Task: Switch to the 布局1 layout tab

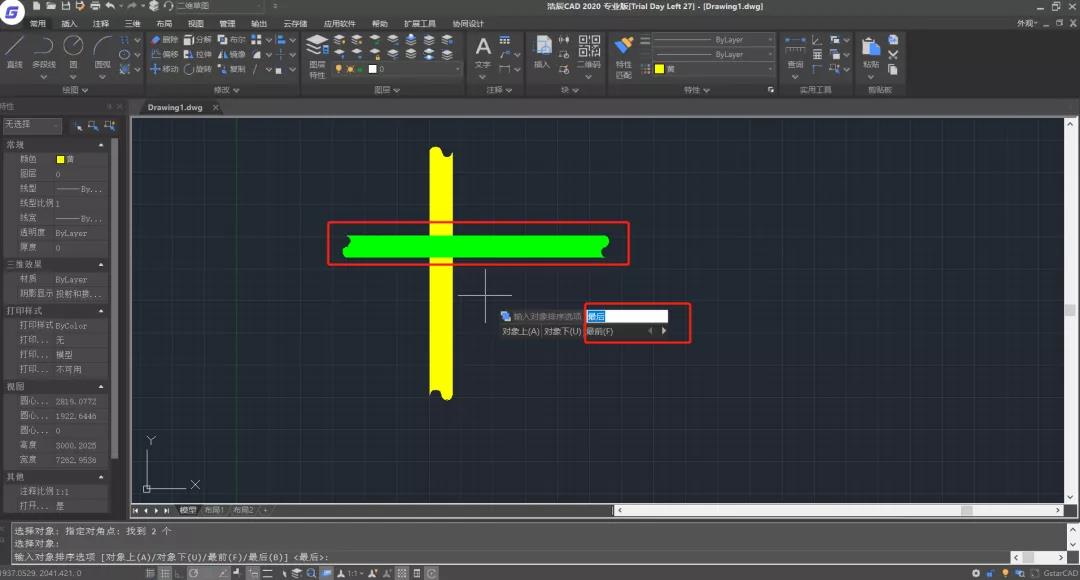Action: (x=214, y=510)
